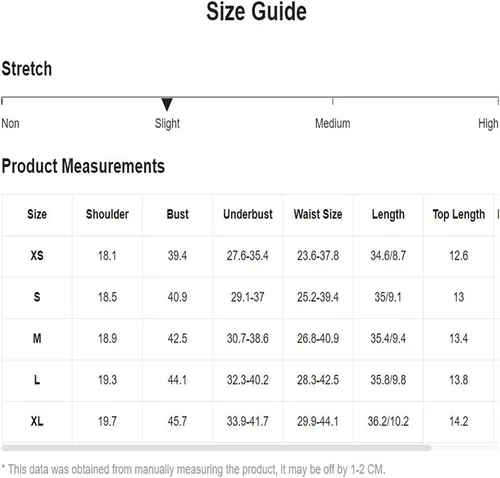Click the Product Measurements heading
The width and height of the screenshot is (500, 478).
[x=83, y=166]
